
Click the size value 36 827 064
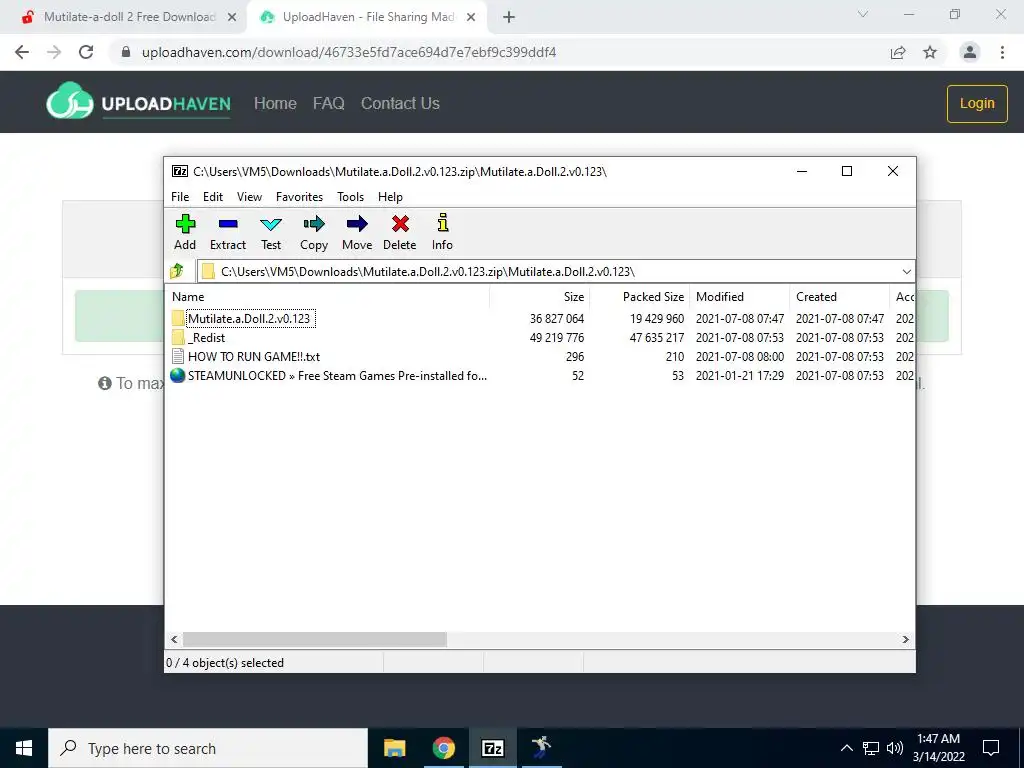coord(557,319)
